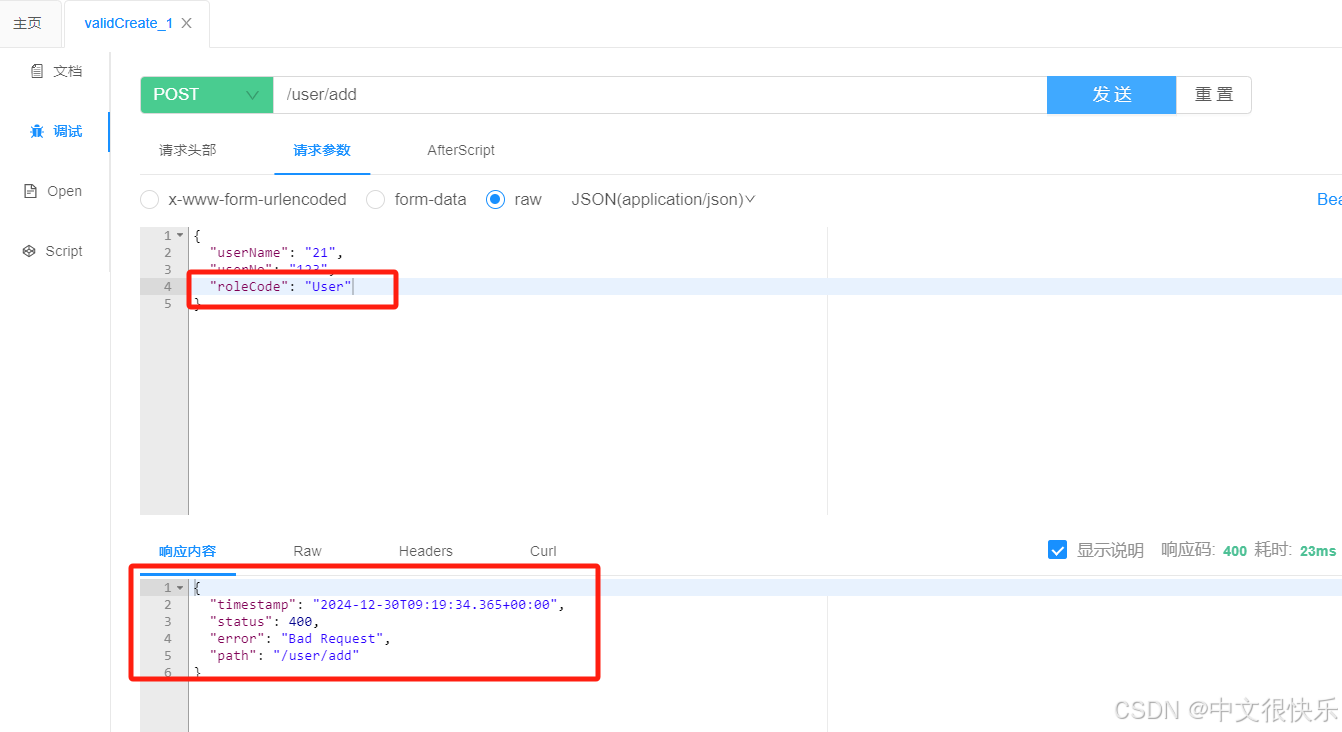Image resolution: width=1342 pixels, height=732 pixels.
Task: Switch to the 主页 tab
Action: click(x=28, y=23)
